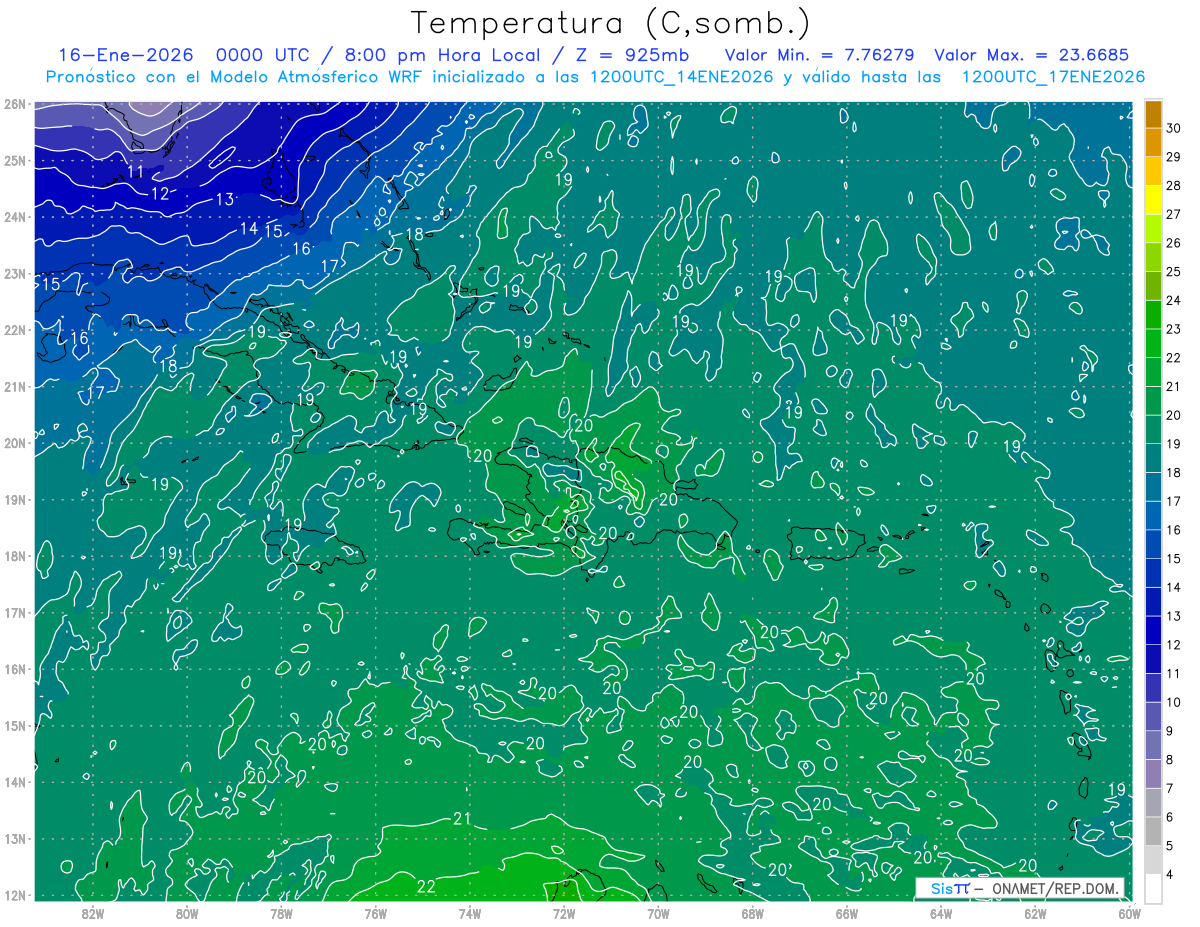Click the yellow swatch between 27 and 28
The image size is (1200, 927).
[1153, 200]
